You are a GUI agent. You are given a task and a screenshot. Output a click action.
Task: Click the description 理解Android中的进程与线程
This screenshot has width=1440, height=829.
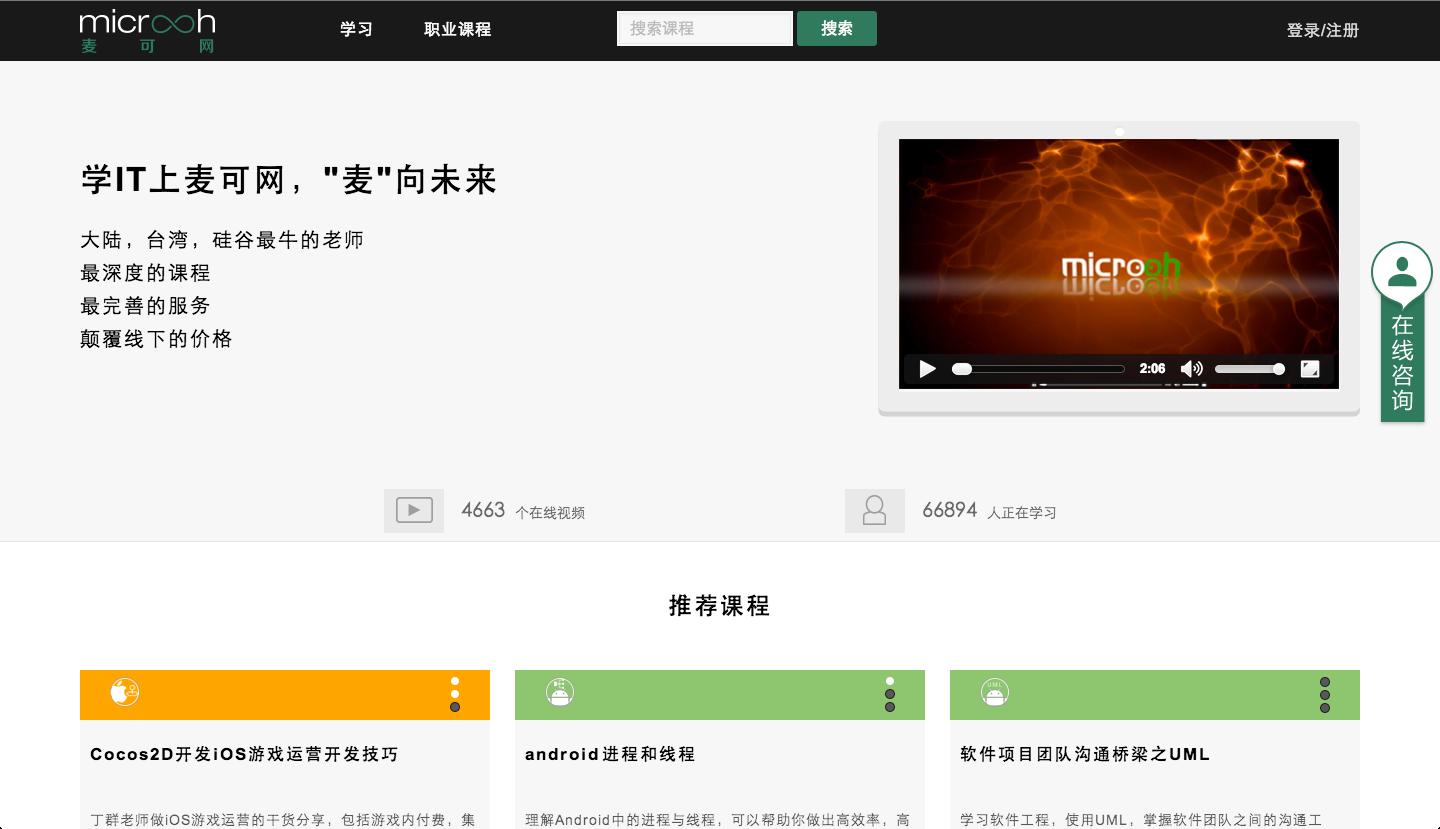pyautogui.click(x=718, y=820)
